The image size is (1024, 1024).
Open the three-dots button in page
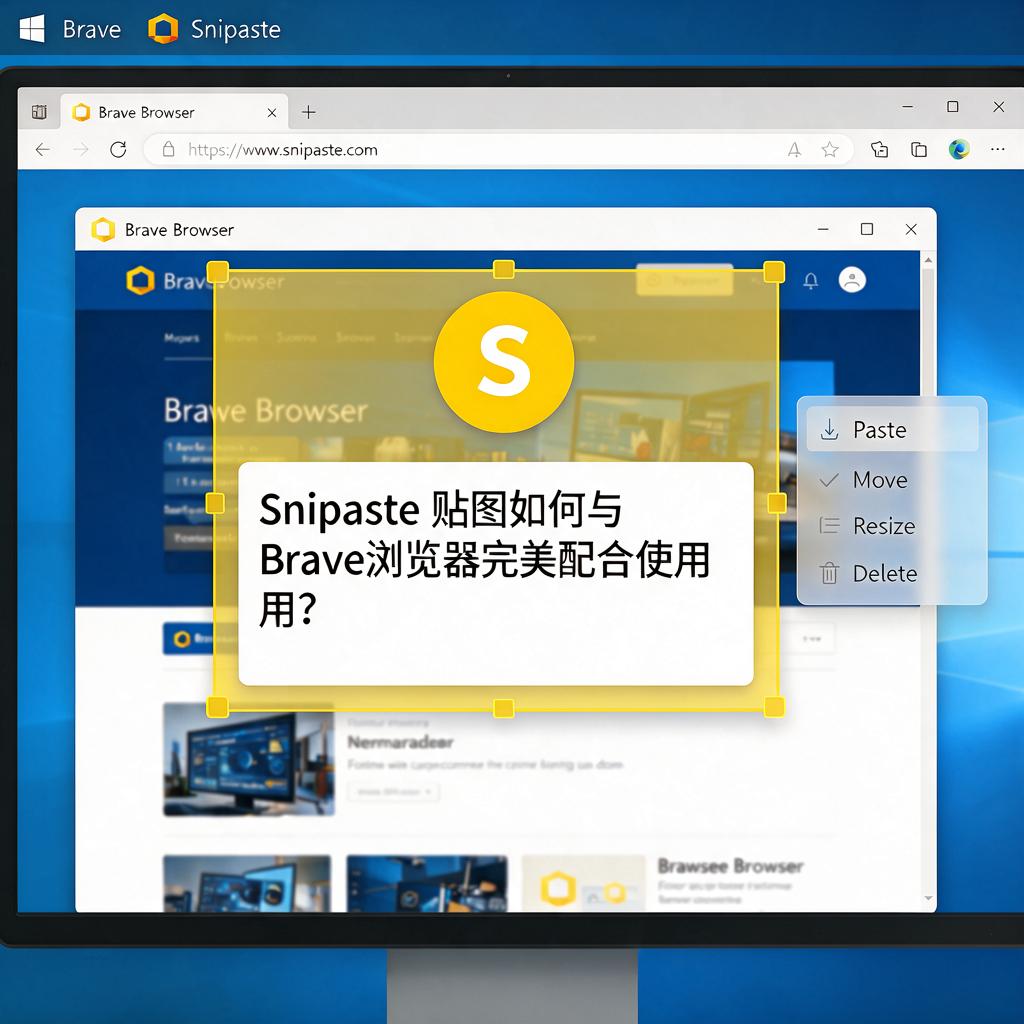(x=811, y=639)
